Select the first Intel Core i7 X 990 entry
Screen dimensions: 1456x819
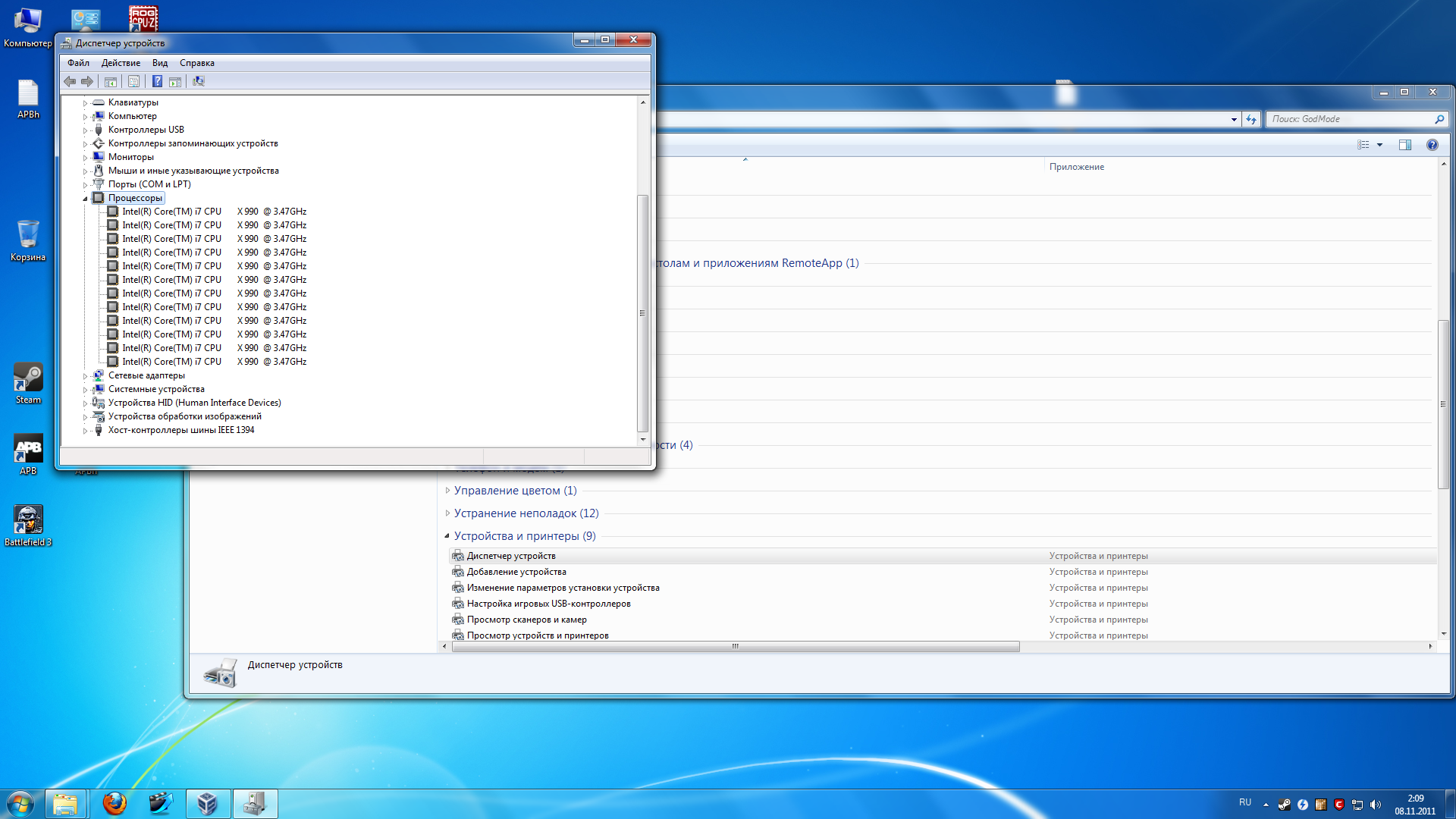[214, 212]
